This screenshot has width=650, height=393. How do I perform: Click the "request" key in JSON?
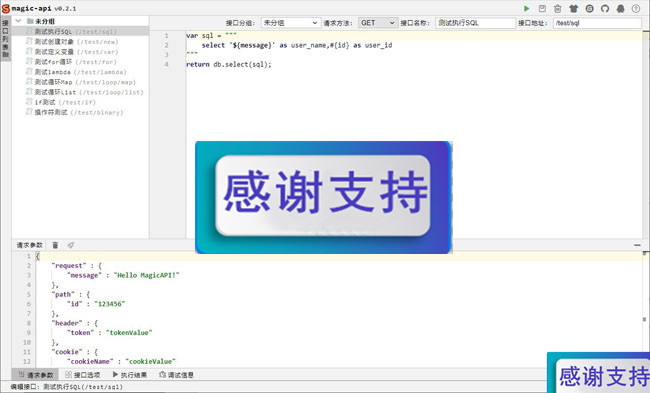click(x=69, y=266)
